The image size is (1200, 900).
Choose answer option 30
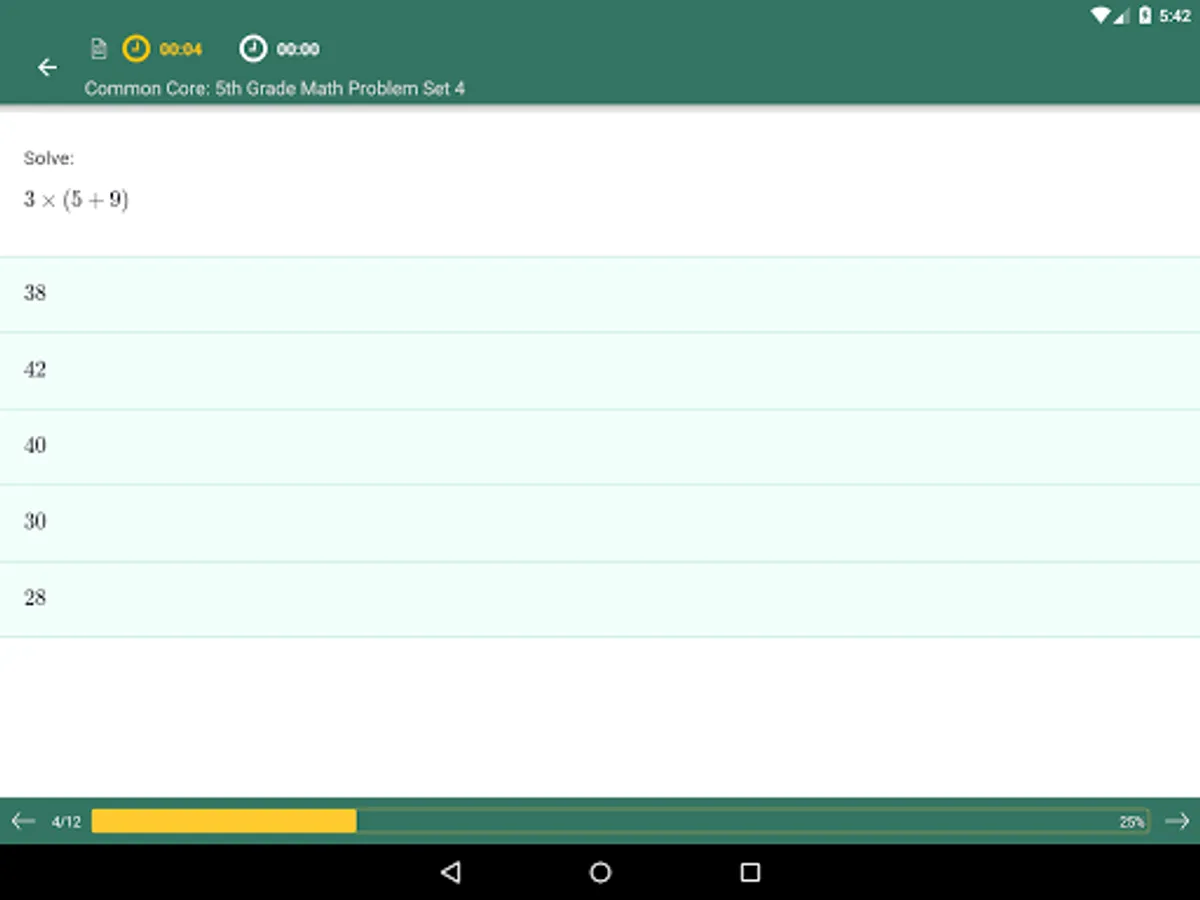(x=600, y=522)
